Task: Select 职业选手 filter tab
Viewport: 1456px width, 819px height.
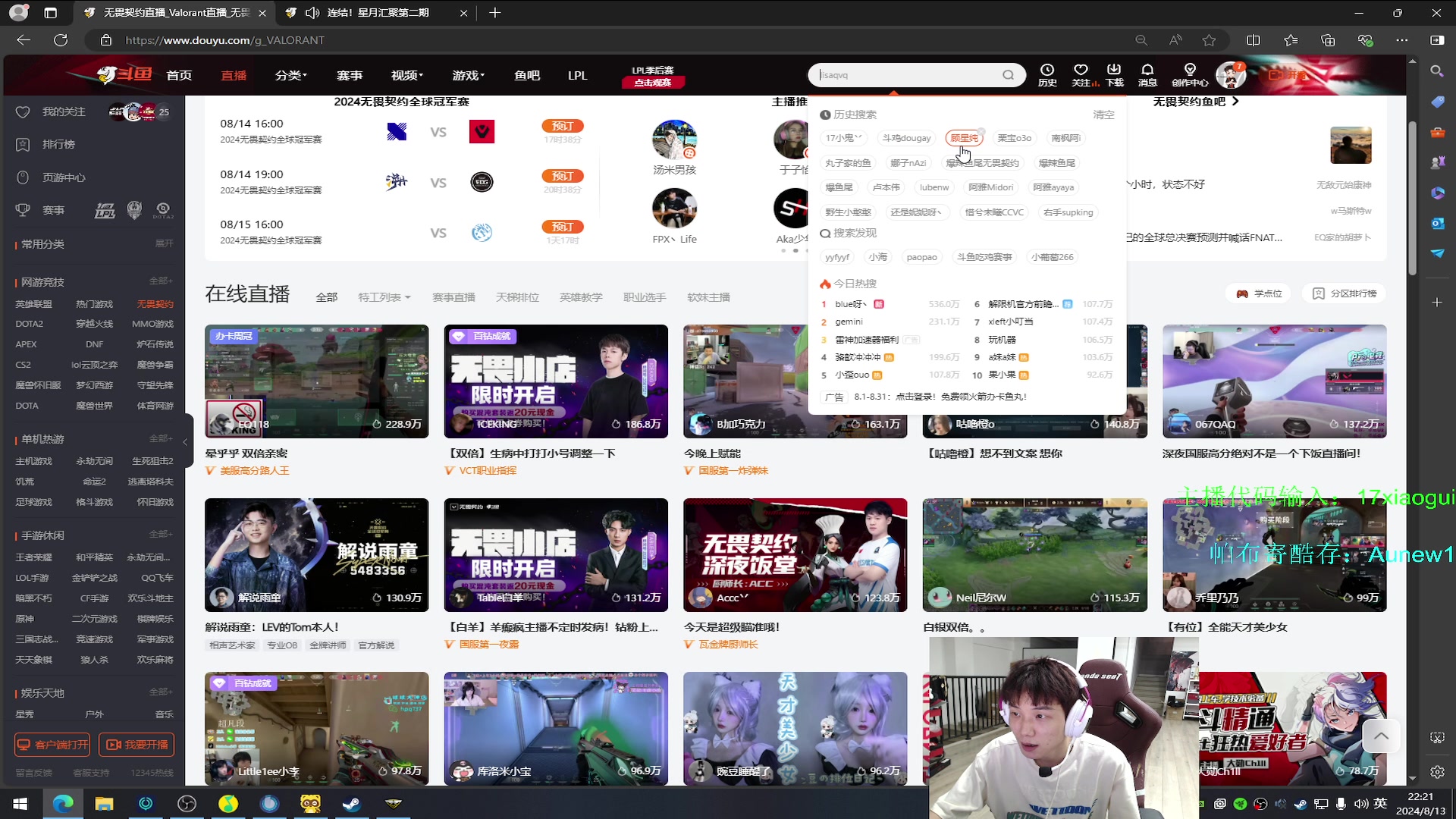Action: [x=645, y=297]
